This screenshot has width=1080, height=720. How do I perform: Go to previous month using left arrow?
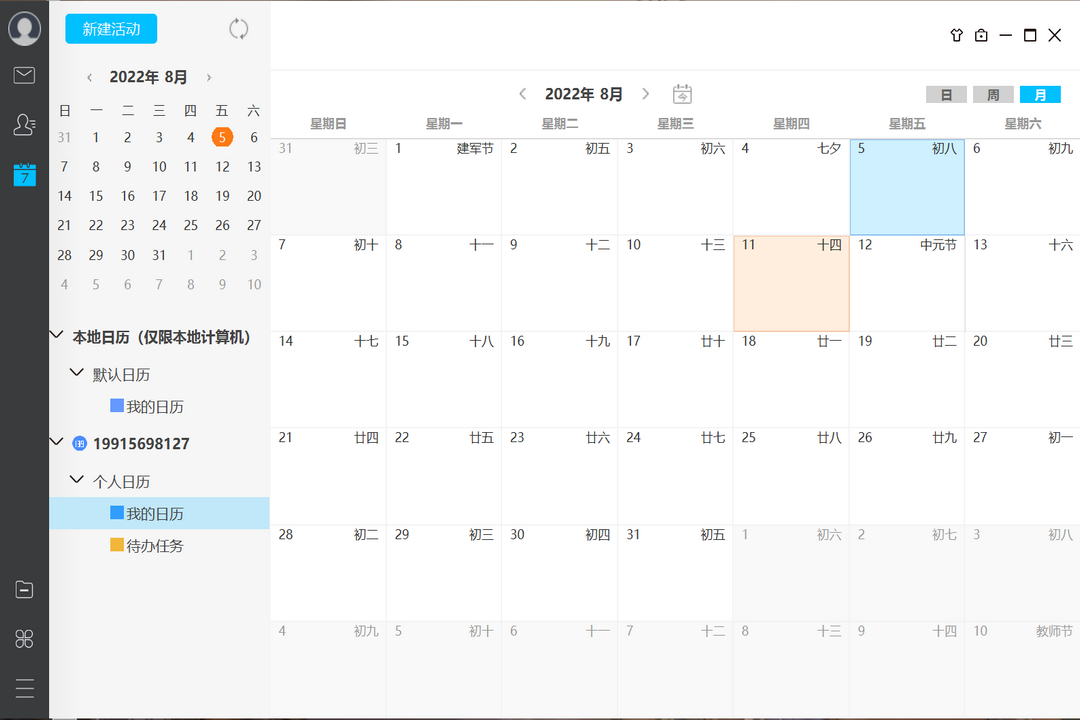click(x=522, y=93)
